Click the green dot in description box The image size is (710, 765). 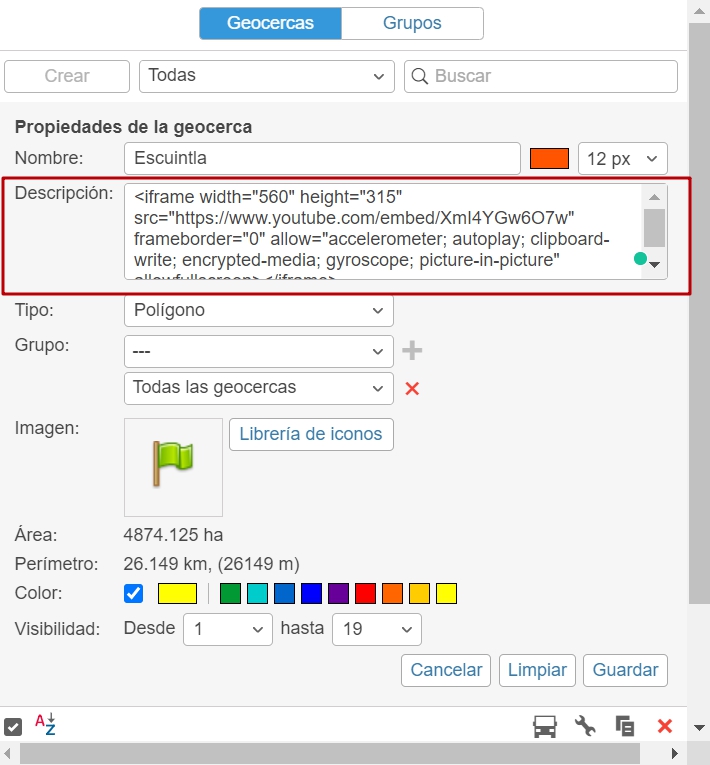point(640,259)
